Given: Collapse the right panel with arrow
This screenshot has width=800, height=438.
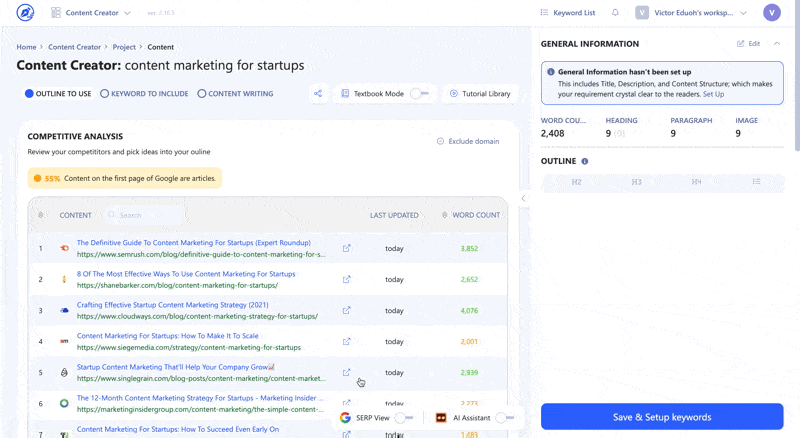Looking at the screenshot, I should click(x=523, y=198).
